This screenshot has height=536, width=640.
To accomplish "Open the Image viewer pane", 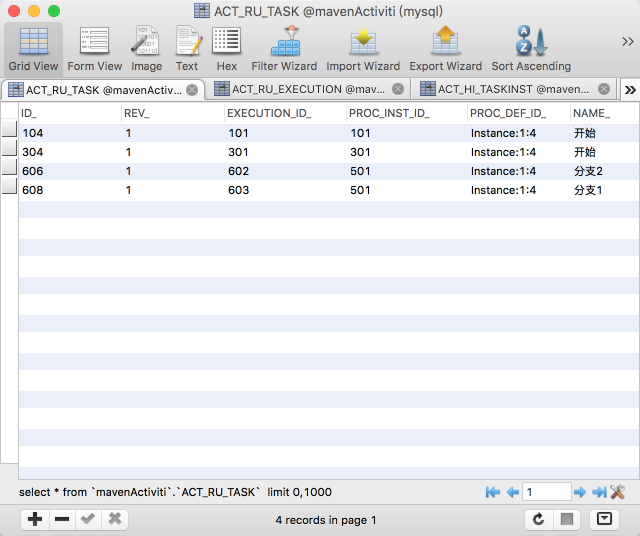I will tap(146, 49).
